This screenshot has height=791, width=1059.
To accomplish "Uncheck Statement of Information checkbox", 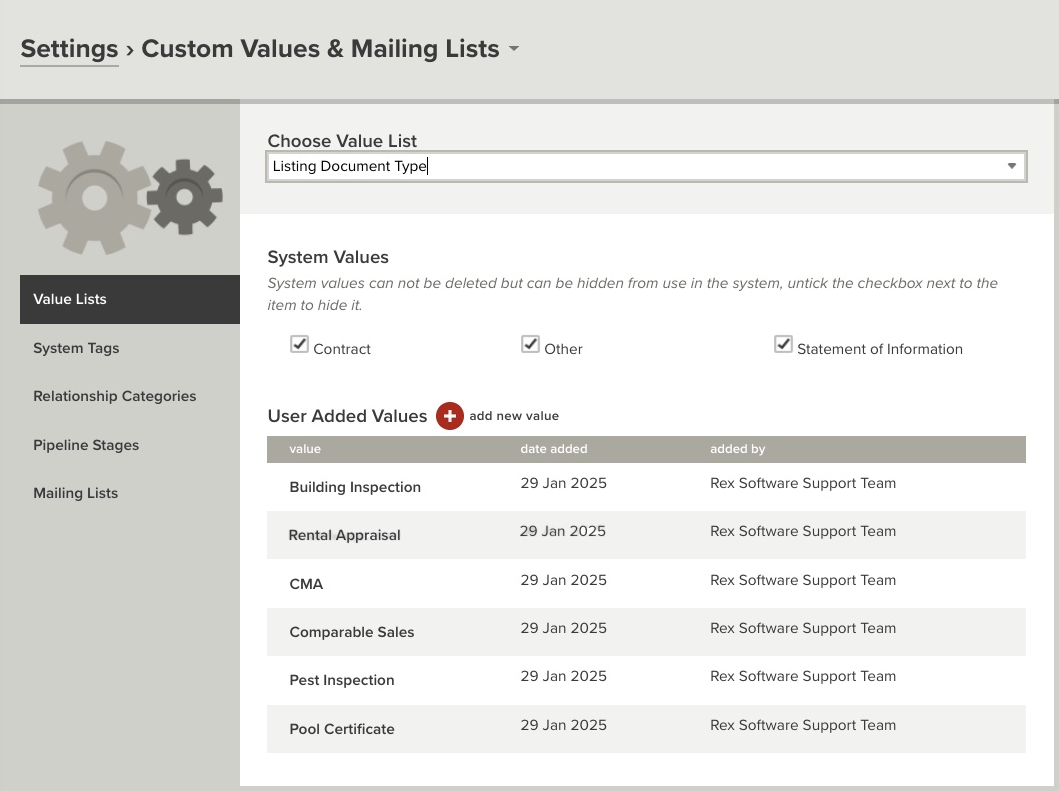I will tap(783, 345).
